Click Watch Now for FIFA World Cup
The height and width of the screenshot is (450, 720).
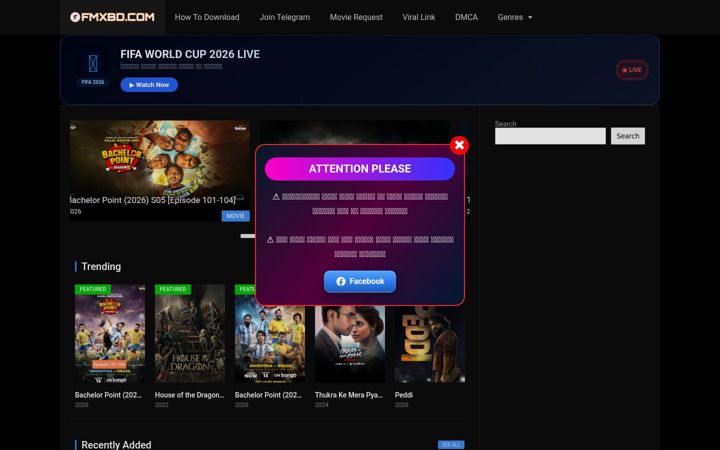(x=149, y=84)
